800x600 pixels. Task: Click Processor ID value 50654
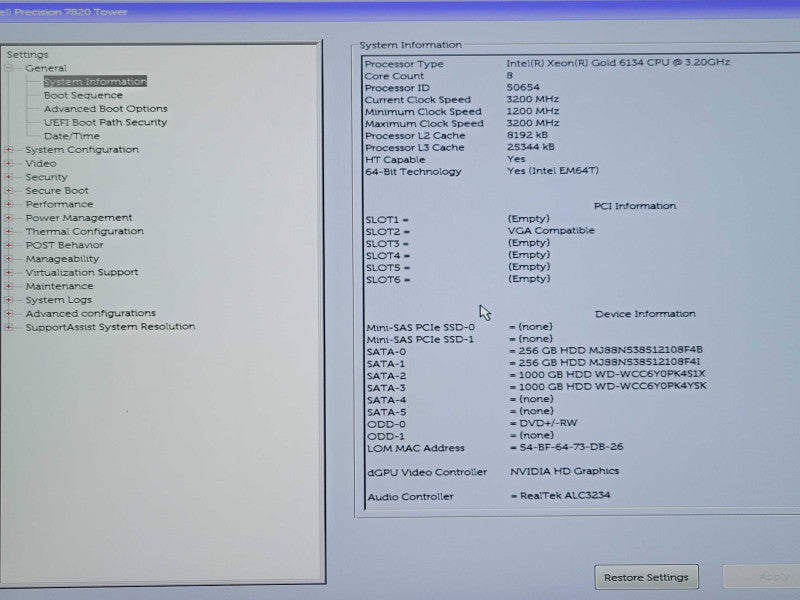pyautogui.click(x=523, y=87)
